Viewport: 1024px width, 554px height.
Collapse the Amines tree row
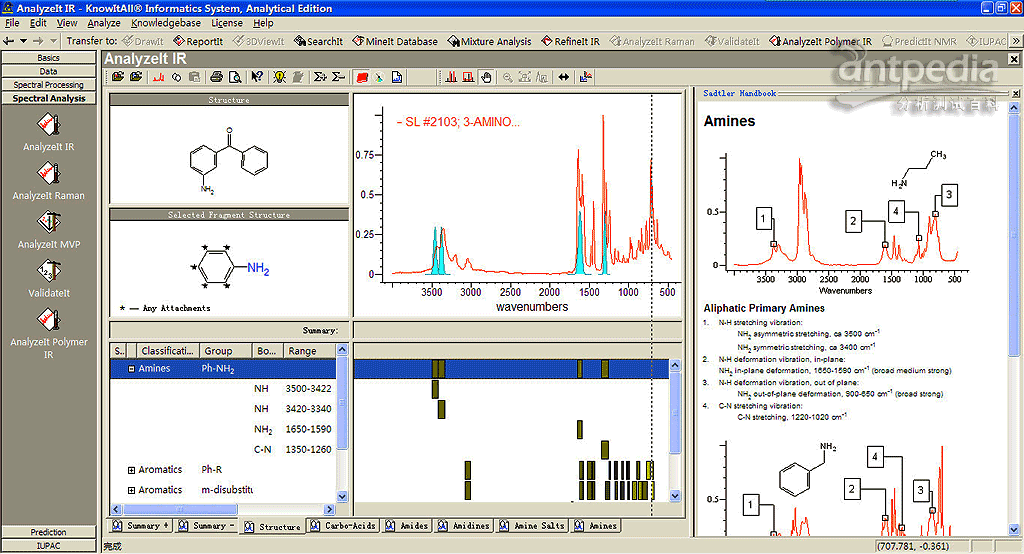131,369
